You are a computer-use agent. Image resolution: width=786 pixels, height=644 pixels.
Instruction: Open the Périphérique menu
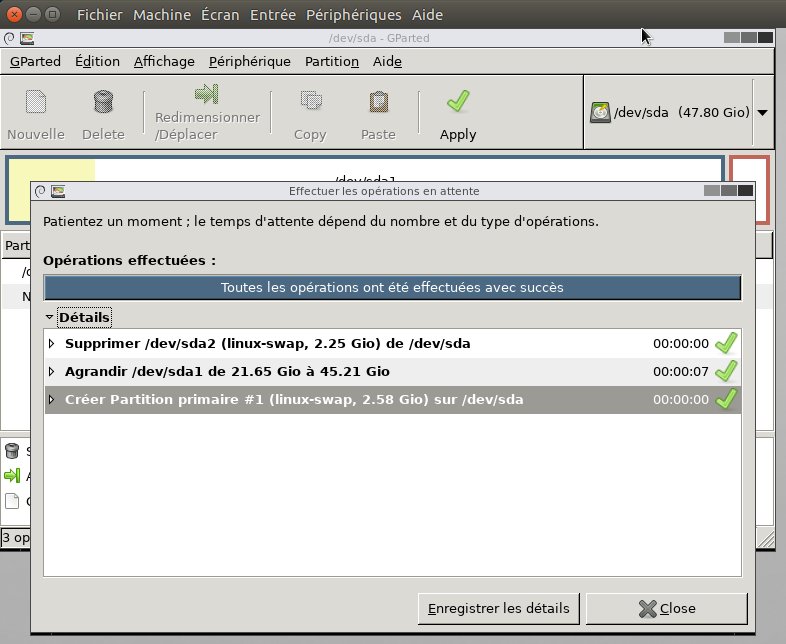click(250, 61)
